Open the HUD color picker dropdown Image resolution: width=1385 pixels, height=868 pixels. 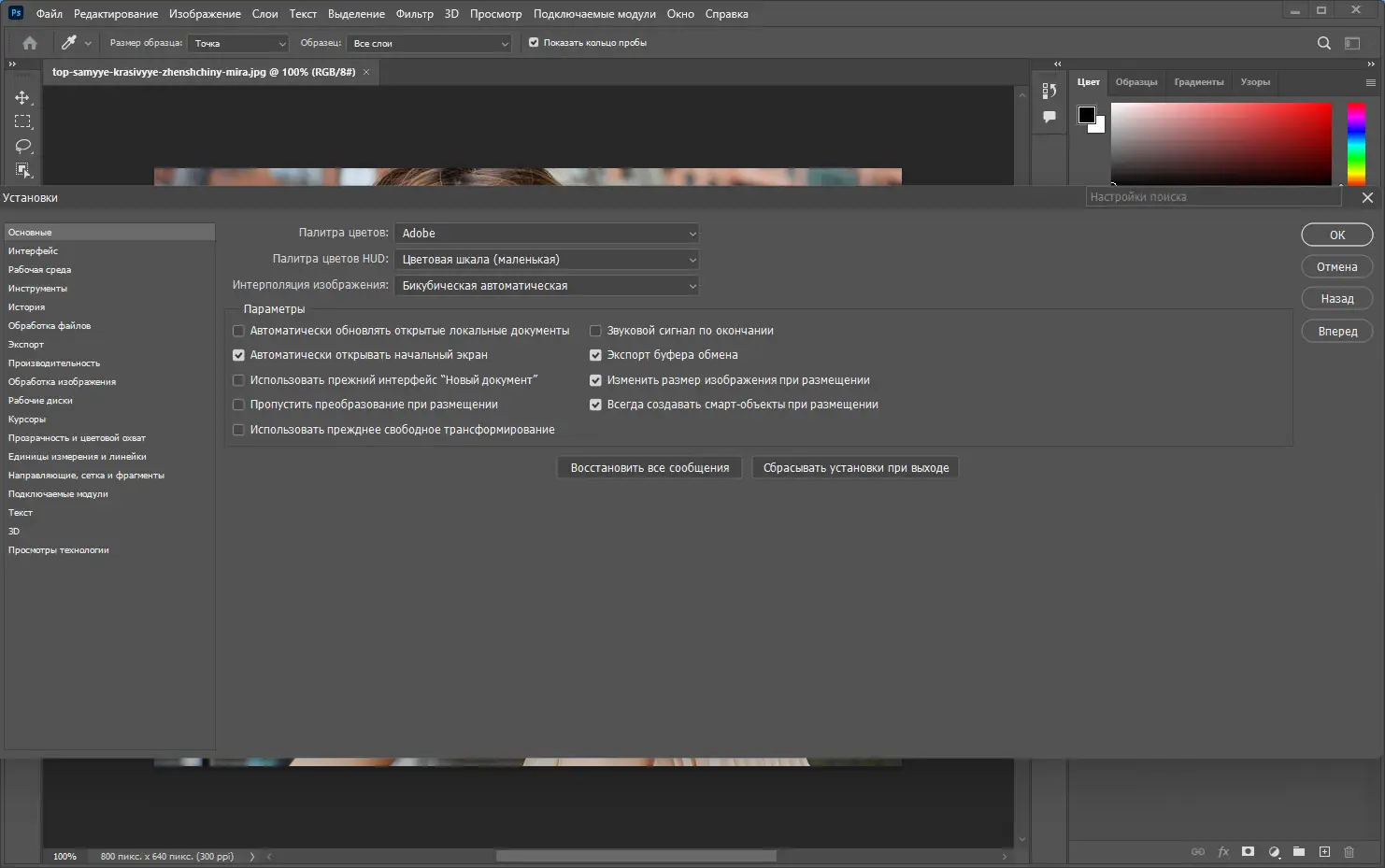547,260
